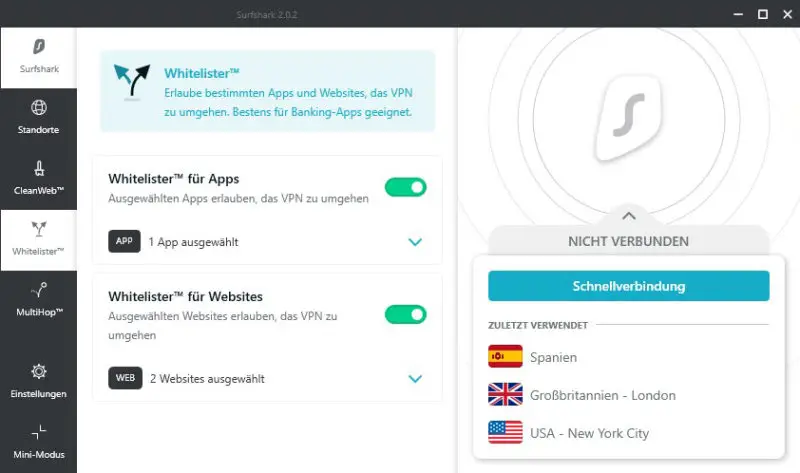Expand connection panel with up chevron
800x473 pixels.
pyautogui.click(x=629, y=216)
